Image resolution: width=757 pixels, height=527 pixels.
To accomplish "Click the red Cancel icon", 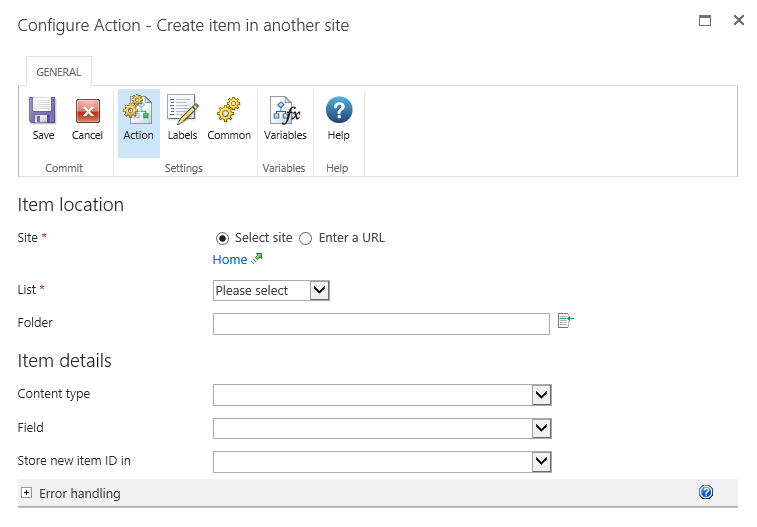I will [88, 111].
